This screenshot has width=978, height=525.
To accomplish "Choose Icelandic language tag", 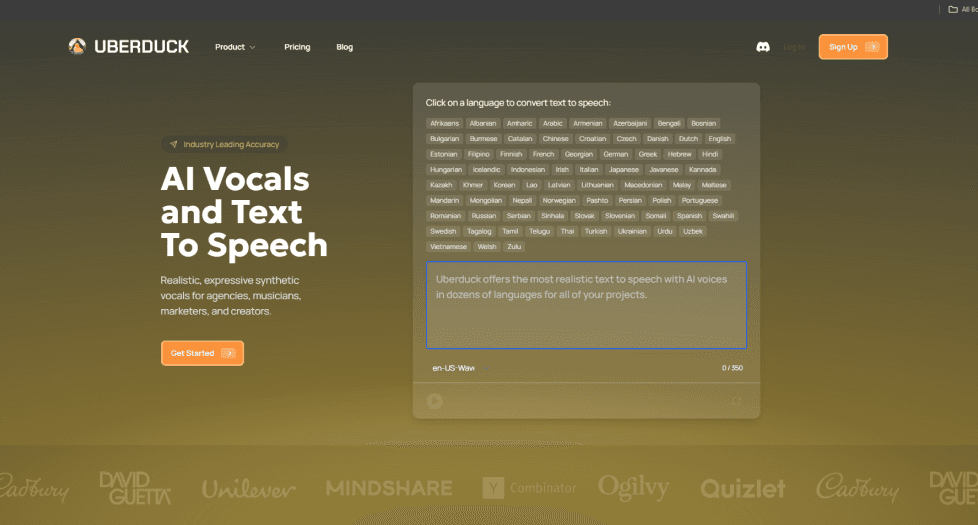I will coord(487,170).
